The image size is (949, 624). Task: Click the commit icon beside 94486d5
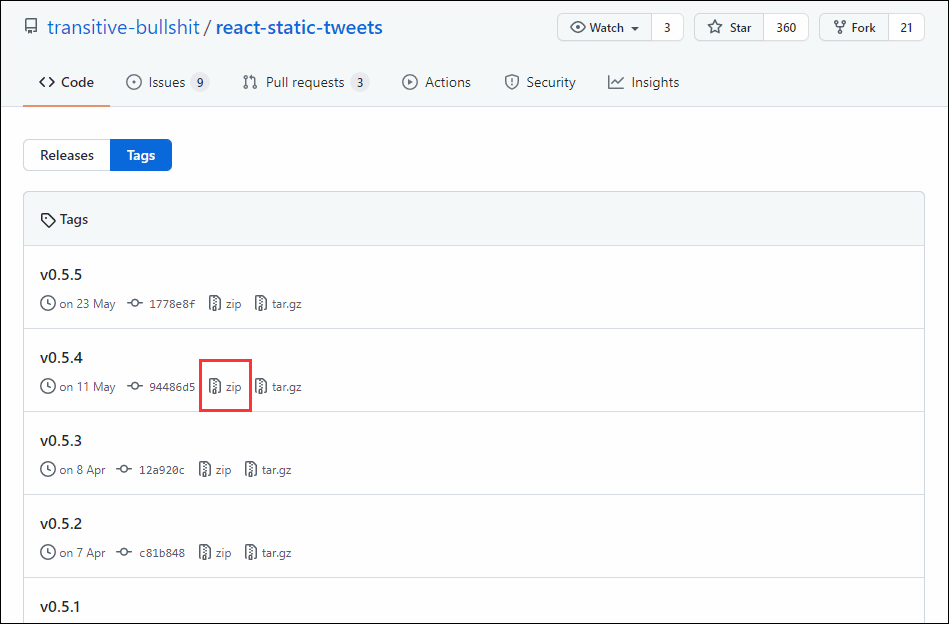135,386
